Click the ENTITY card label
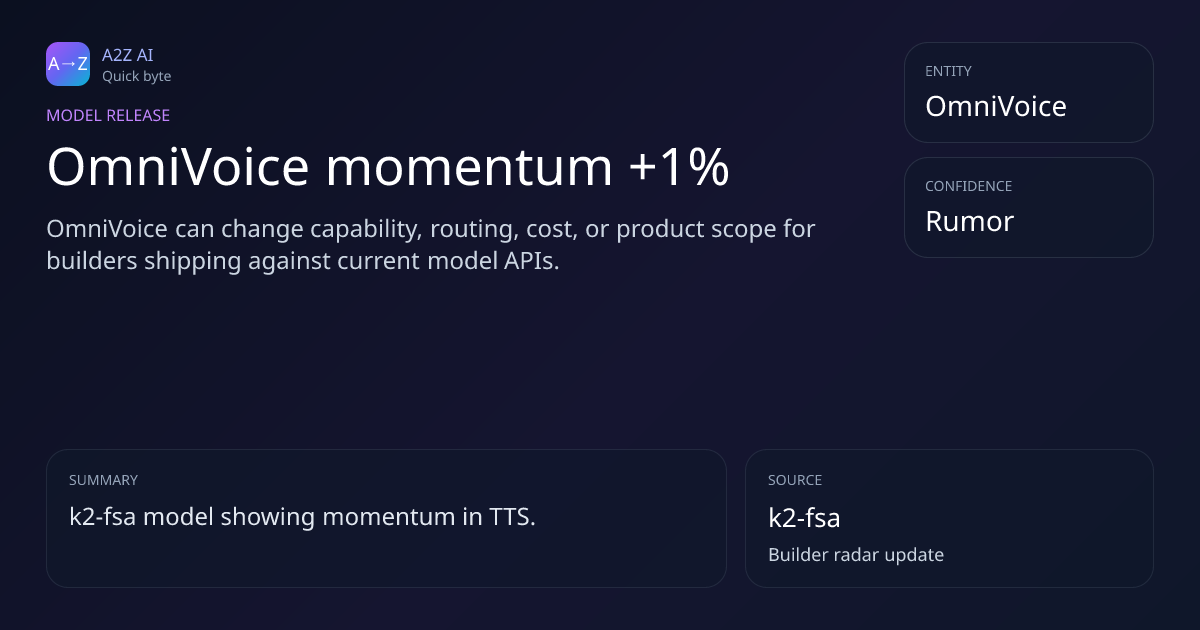 [948, 71]
